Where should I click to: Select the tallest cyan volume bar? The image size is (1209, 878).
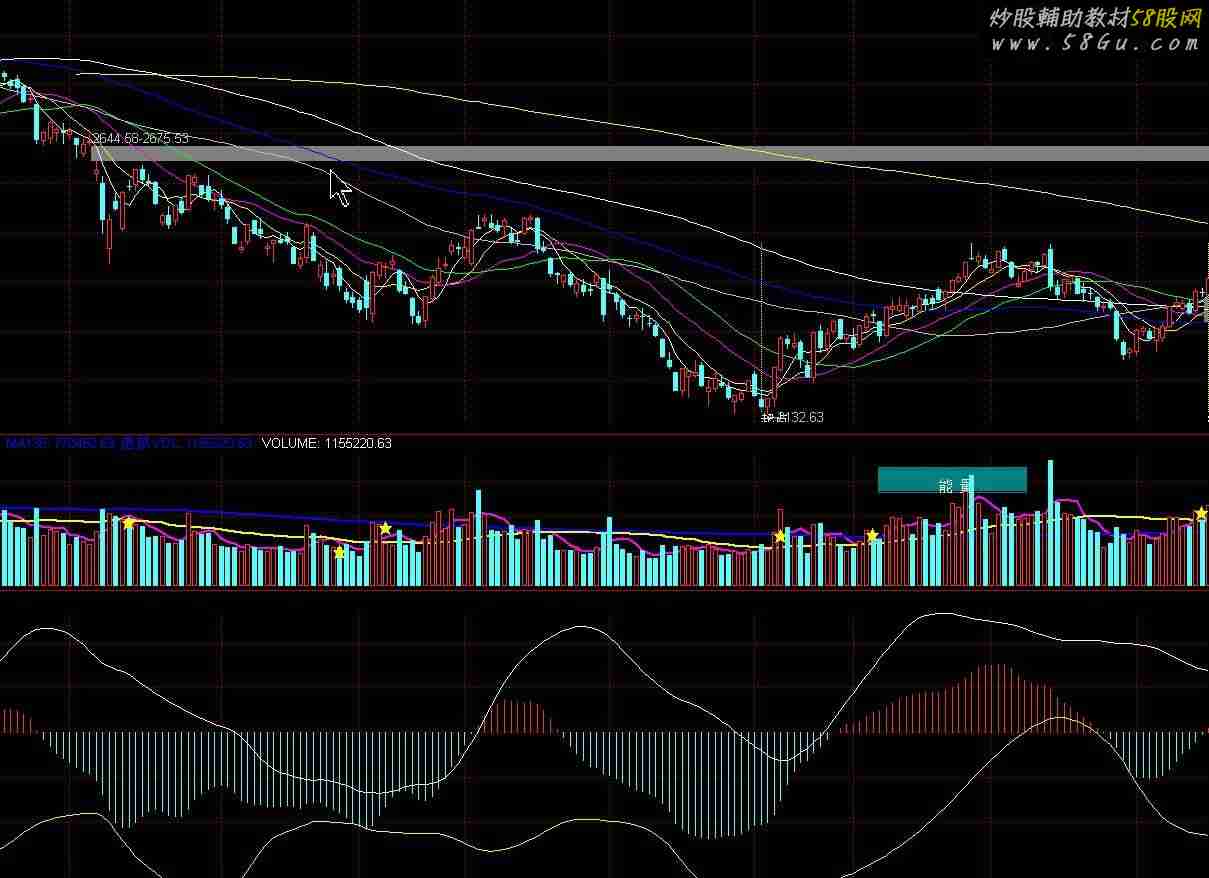tap(1050, 523)
